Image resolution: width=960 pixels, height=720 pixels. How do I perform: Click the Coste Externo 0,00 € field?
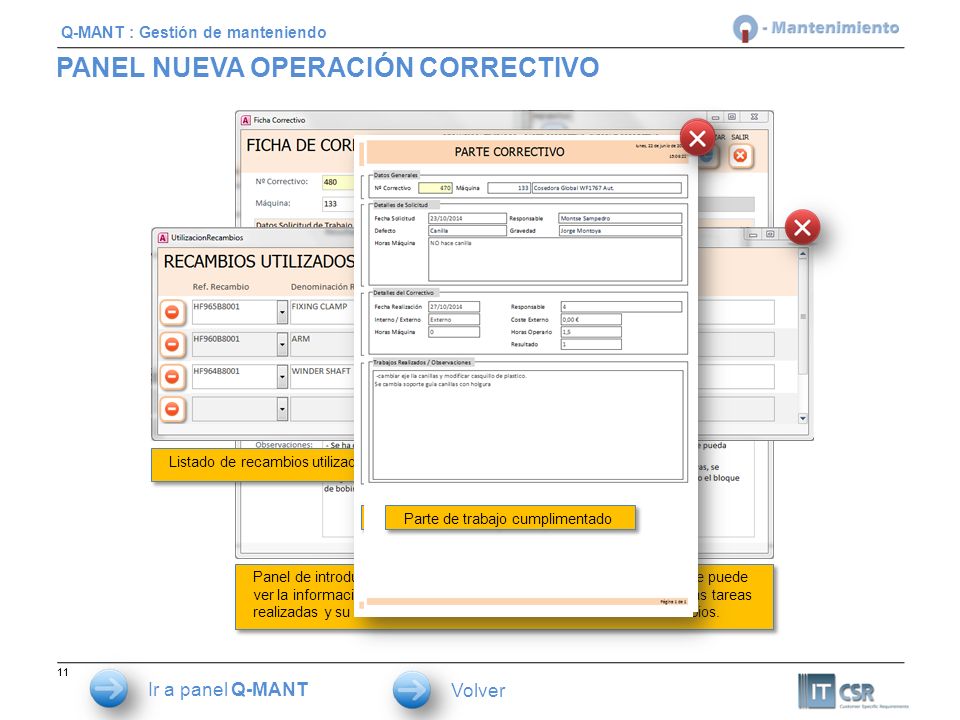pyautogui.click(x=591, y=320)
